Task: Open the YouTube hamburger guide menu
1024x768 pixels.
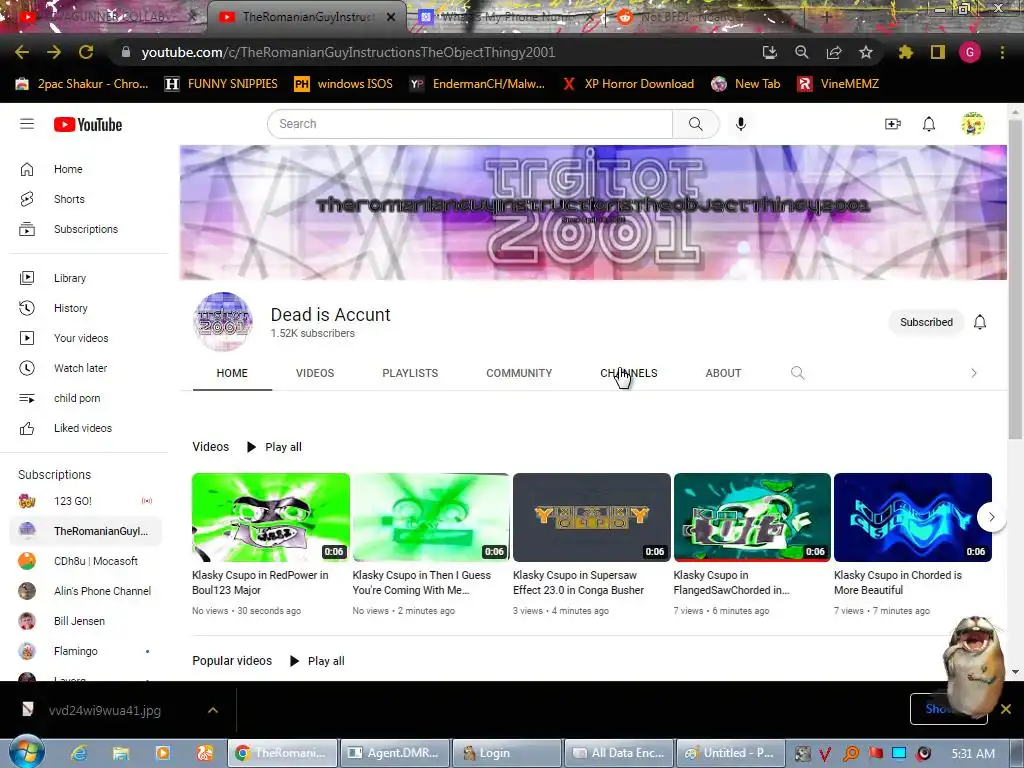Action: (x=27, y=124)
